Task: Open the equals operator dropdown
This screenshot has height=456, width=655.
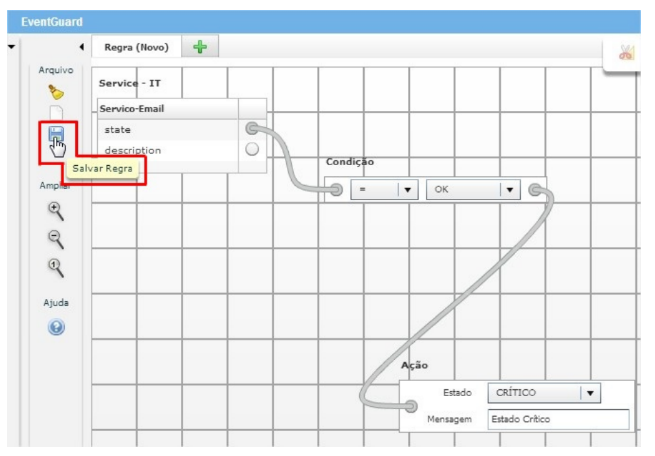Action: [x=406, y=190]
